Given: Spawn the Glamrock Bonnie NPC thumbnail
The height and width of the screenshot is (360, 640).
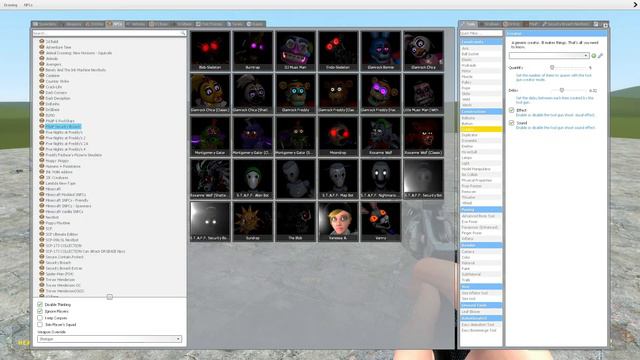Looking at the screenshot, I should pyautogui.click(x=380, y=51).
